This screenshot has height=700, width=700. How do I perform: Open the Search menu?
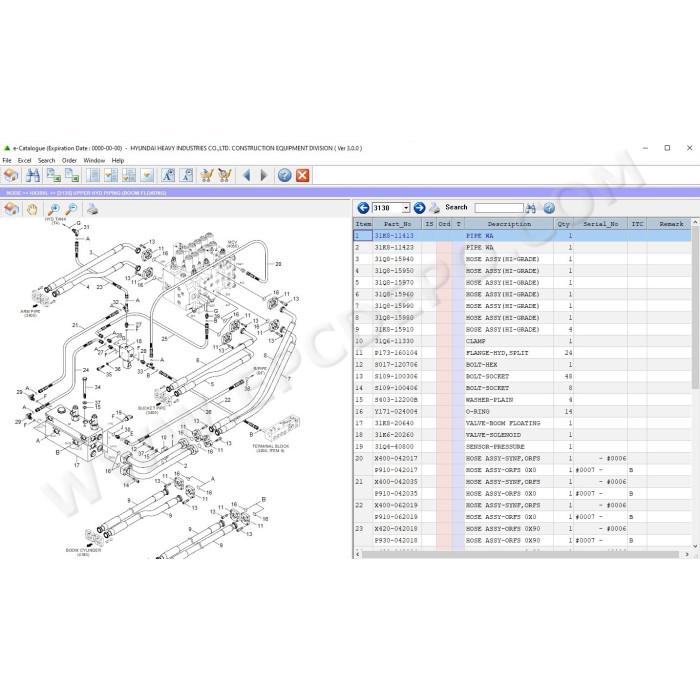point(46,160)
